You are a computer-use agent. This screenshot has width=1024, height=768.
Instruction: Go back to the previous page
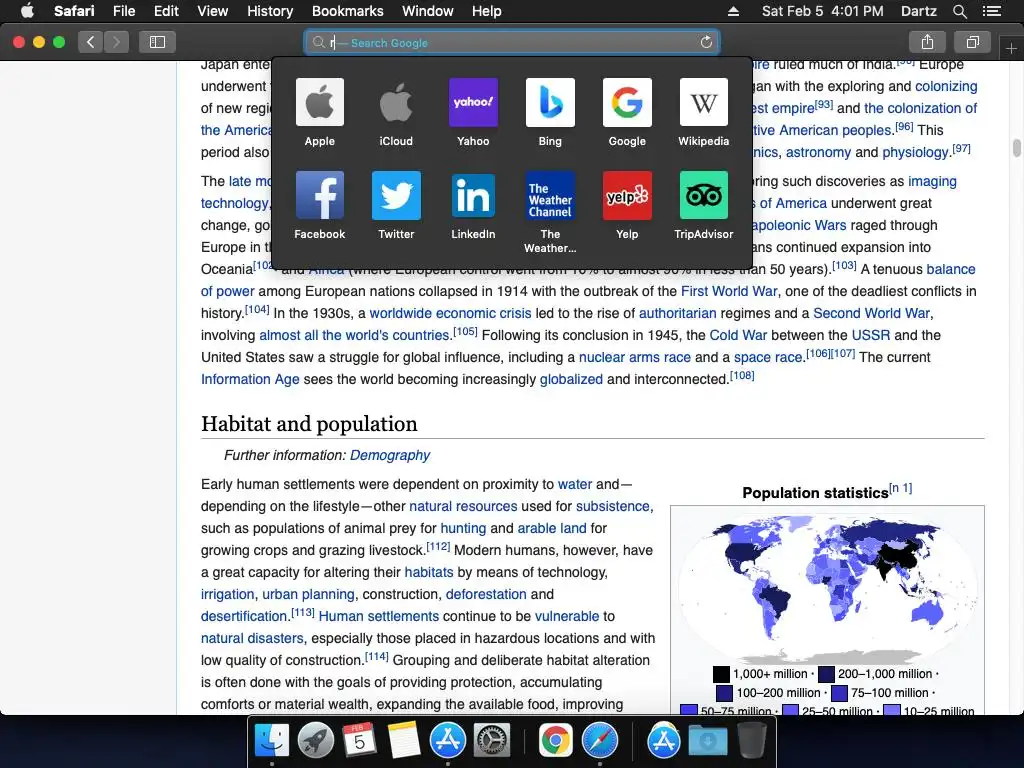pyautogui.click(x=91, y=42)
